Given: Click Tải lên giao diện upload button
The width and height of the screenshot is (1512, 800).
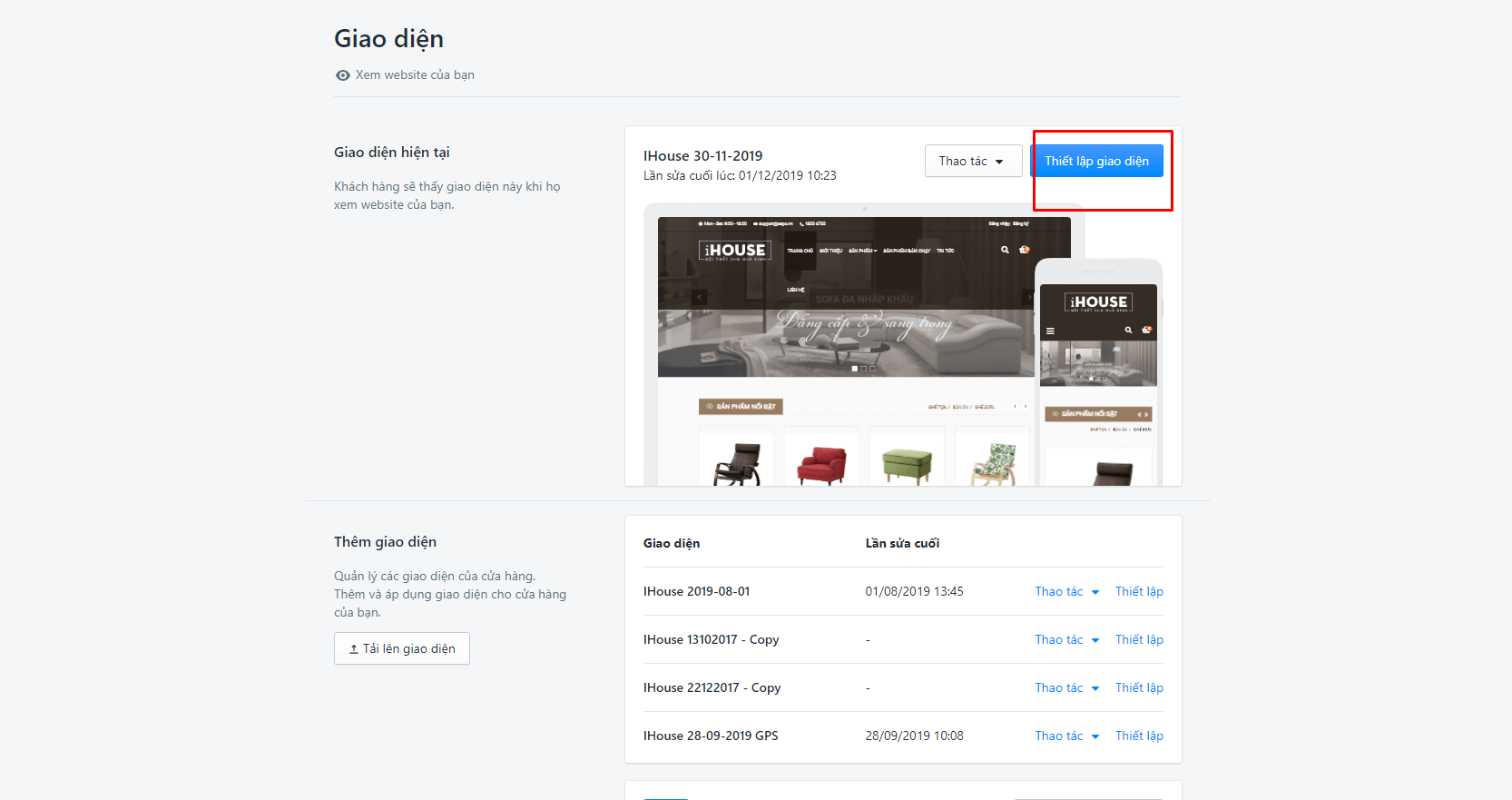Looking at the screenshot, I should coord(402,648).
